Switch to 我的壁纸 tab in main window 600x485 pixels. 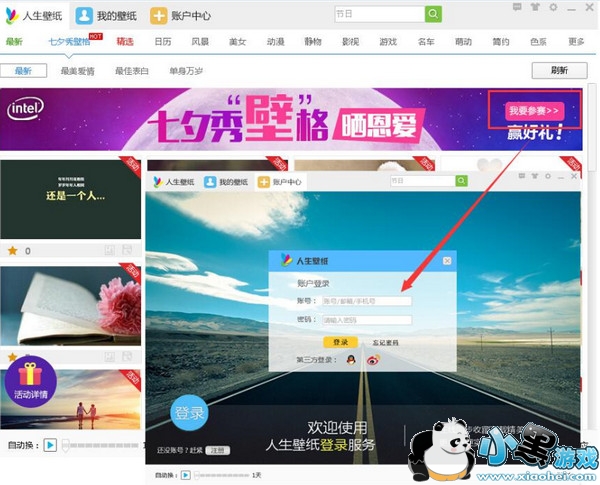click(x=106, y=16)
